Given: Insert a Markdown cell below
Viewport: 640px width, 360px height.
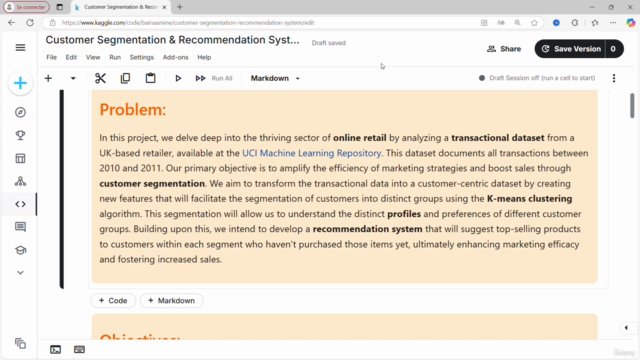Looking at the screenshot, I should click(x=171, y=300).
